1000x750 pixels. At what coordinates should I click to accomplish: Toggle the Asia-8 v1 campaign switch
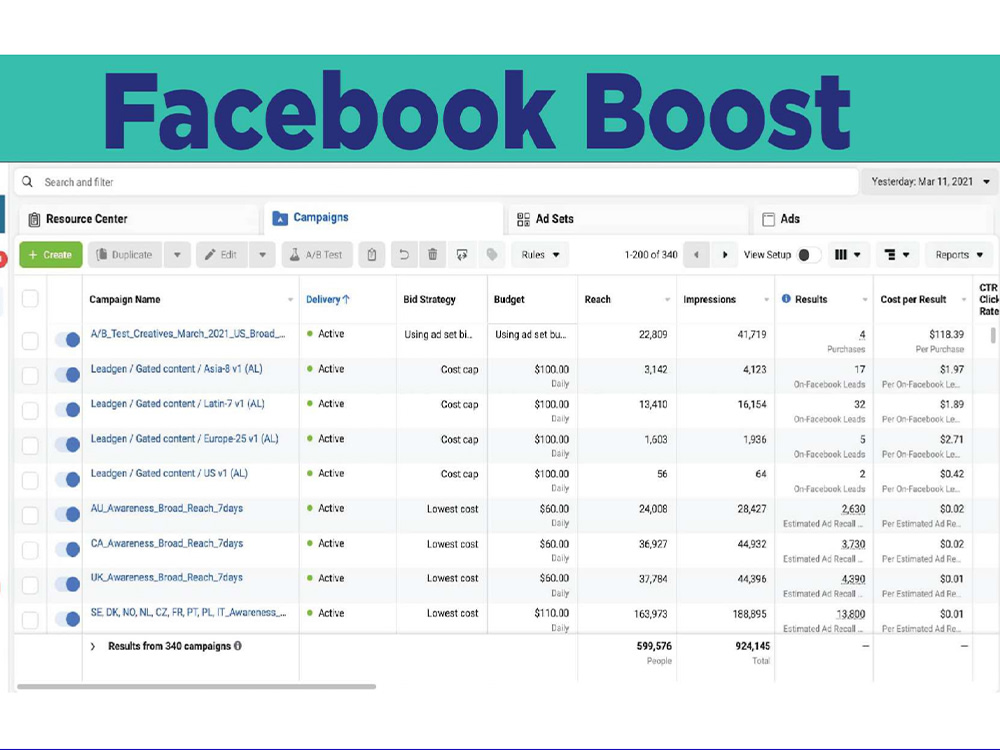(x=68, y=374)
